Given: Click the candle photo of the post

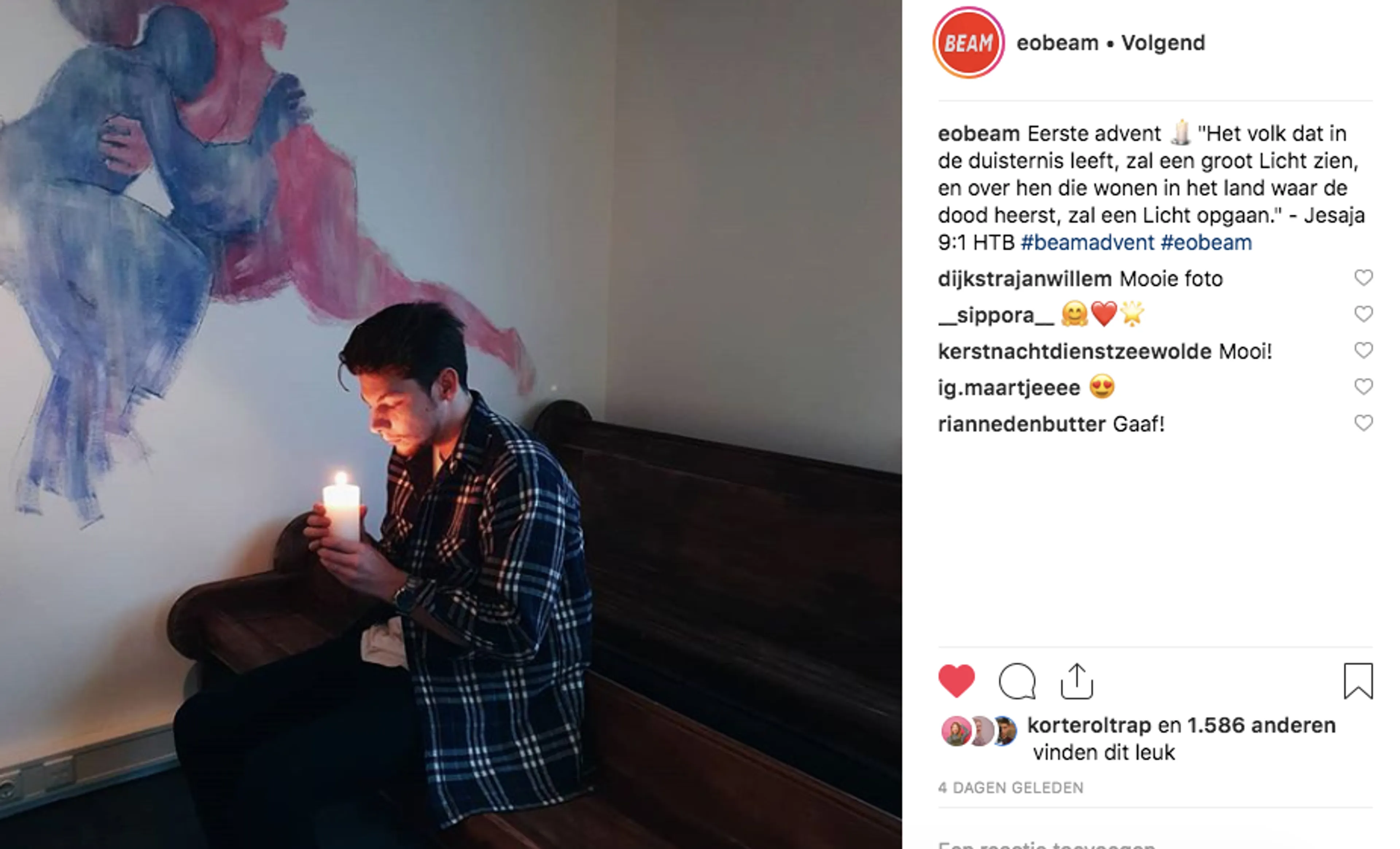Looking at the screenshot, I should point(451,424).
